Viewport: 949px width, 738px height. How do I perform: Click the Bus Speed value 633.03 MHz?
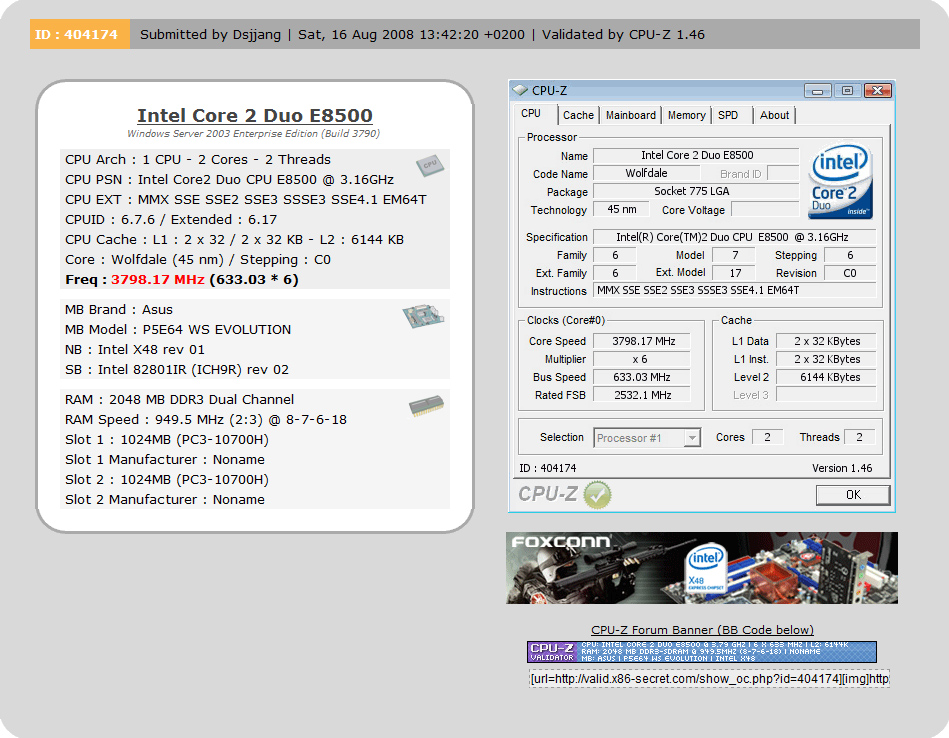pos(642,377)
